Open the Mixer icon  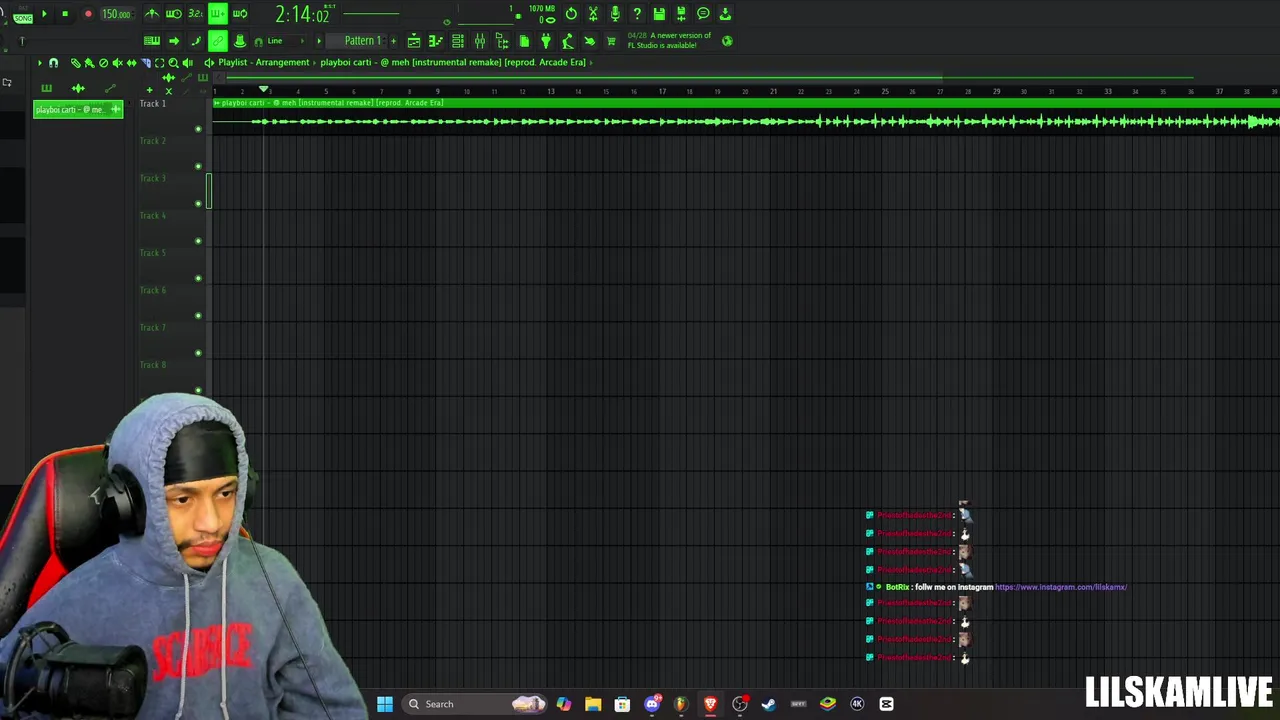click(x=480, y=41)
